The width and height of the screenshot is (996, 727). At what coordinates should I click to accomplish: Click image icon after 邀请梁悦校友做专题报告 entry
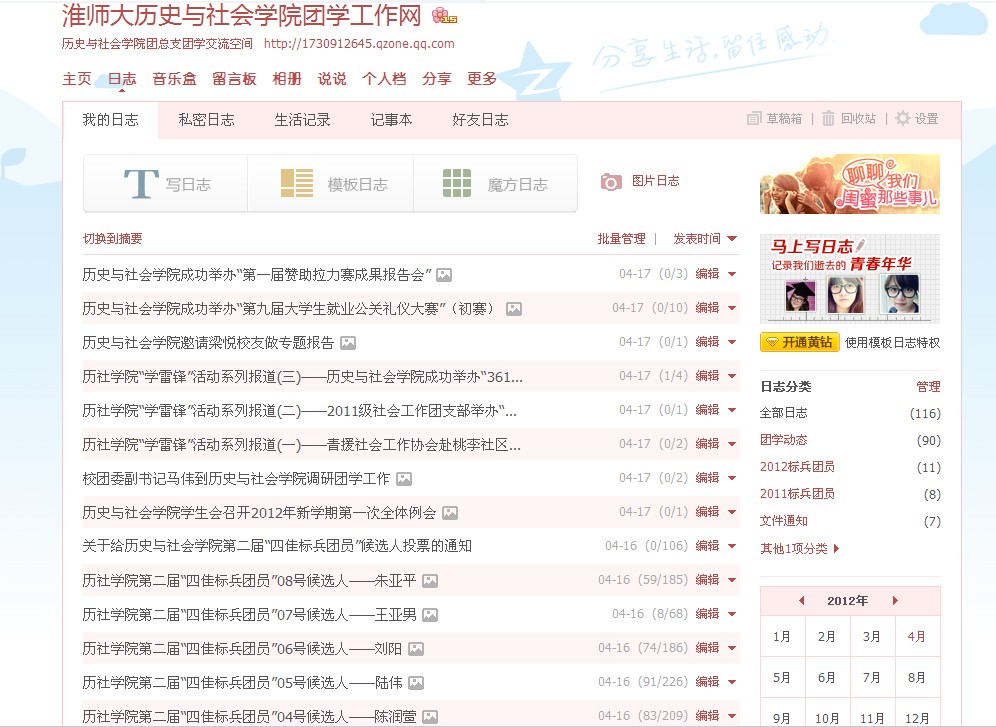coord(348,343)
